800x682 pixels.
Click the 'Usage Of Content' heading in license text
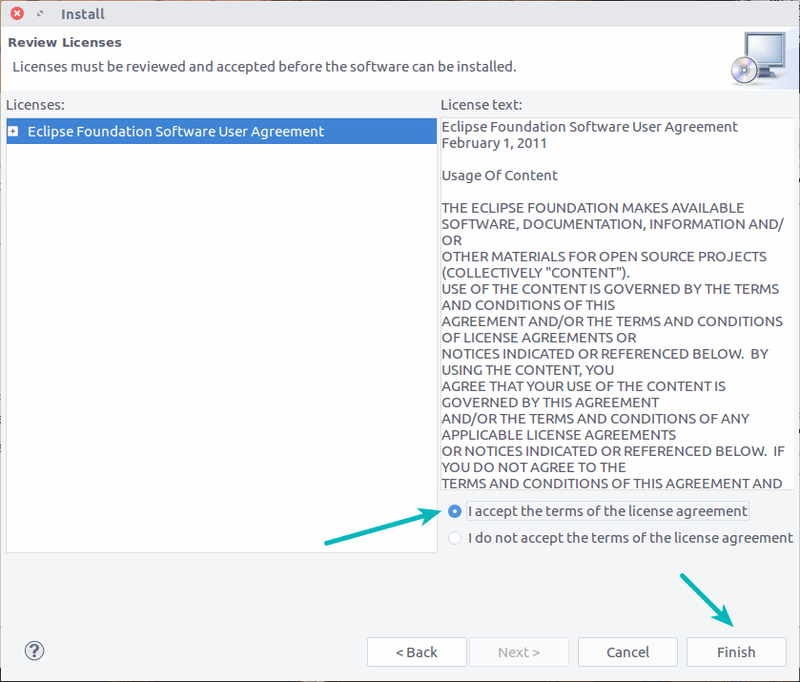tap(499, 175)
